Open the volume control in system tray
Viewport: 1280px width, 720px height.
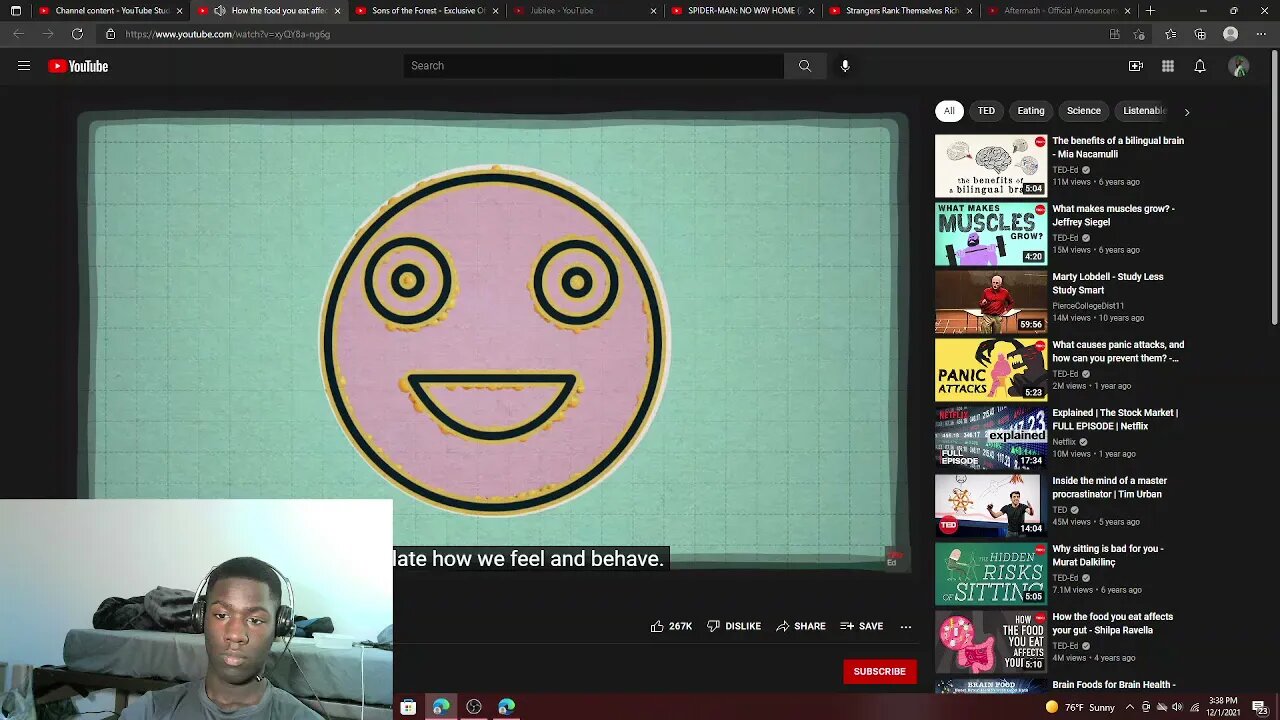click(1177, 707)
